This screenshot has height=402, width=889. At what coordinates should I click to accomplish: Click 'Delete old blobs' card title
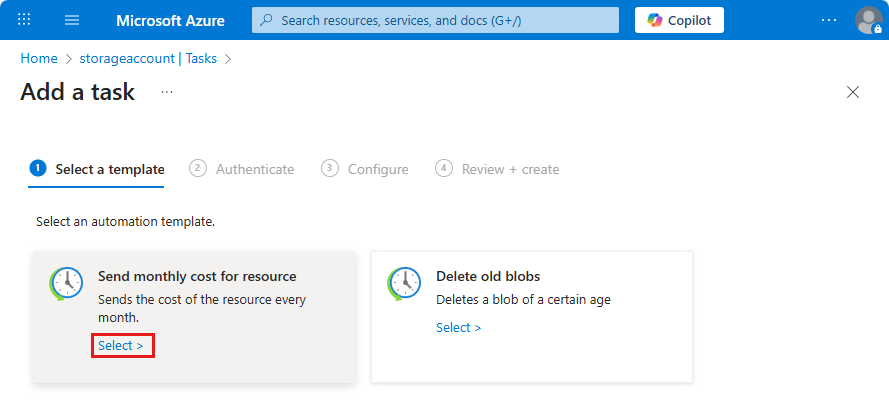(488, 276)
